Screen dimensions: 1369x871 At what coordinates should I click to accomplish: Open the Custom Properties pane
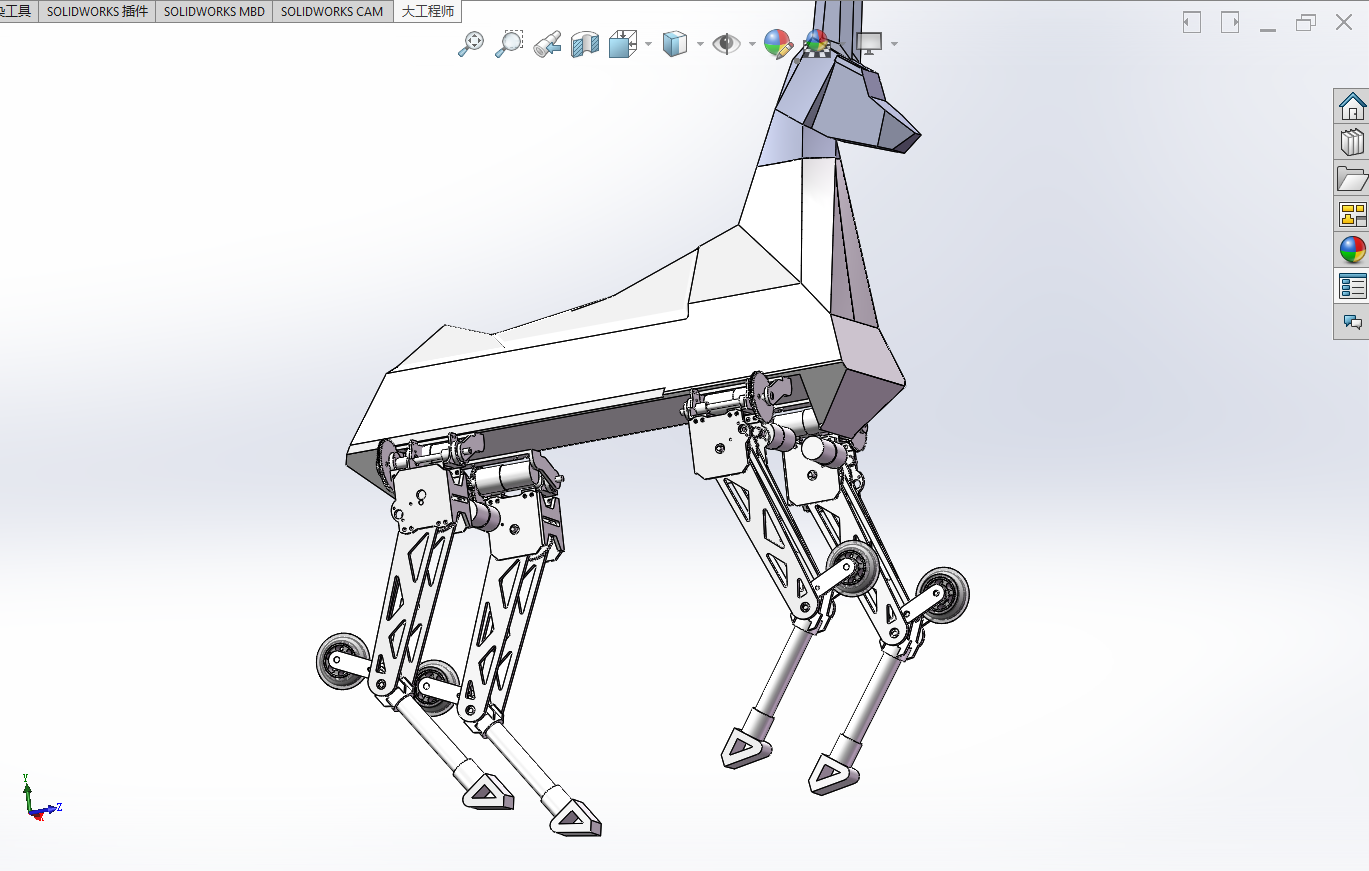(x=1352, y=286)
